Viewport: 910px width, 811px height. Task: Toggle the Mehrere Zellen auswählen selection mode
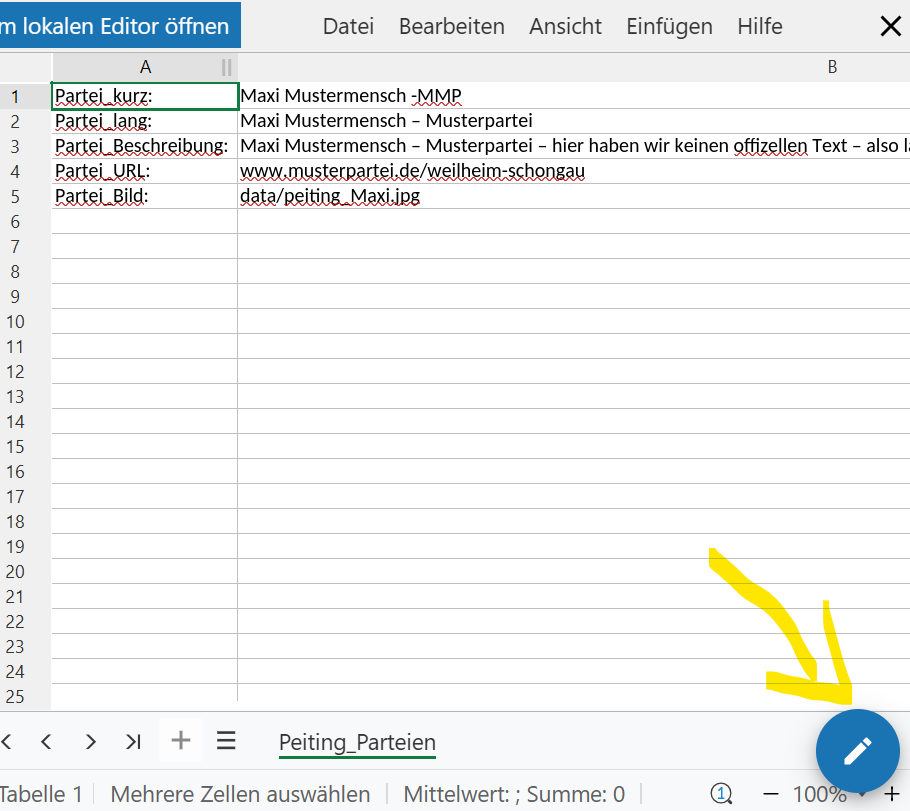(x=240, y=795)
